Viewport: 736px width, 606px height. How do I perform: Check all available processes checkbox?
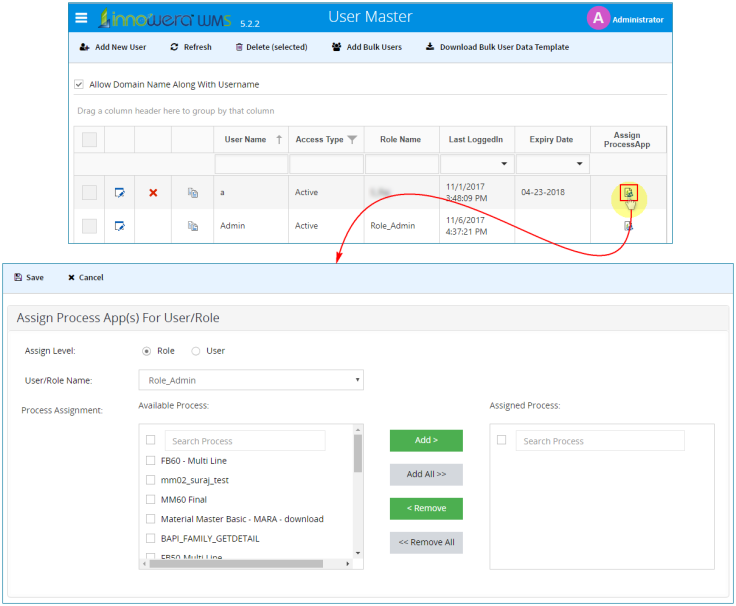coord(151,440)
